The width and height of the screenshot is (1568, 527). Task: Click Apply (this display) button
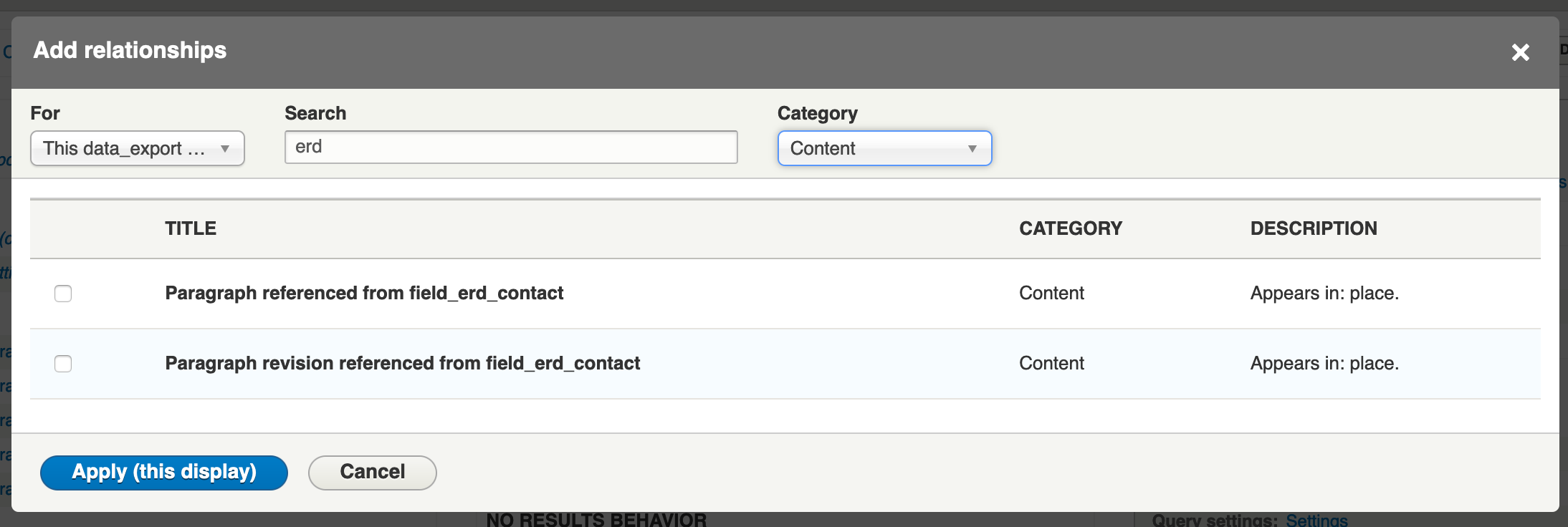(164, 473)
